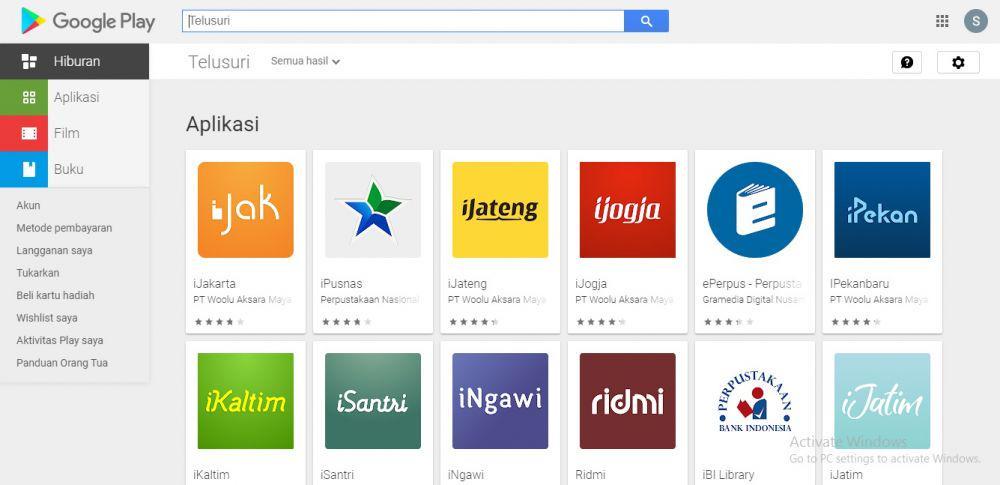Click the iSantri app title

click(x=337, y=475)
